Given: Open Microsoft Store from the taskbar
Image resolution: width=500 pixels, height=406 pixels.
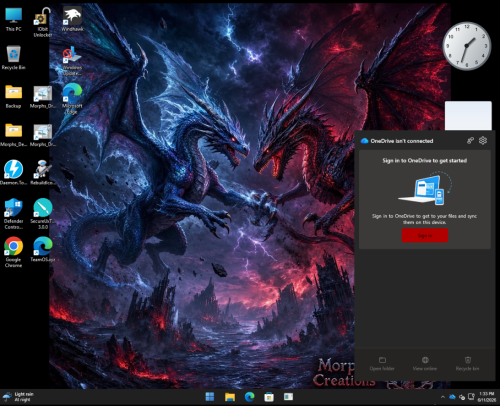Looking at the screenshot, I should click(269, 397).
